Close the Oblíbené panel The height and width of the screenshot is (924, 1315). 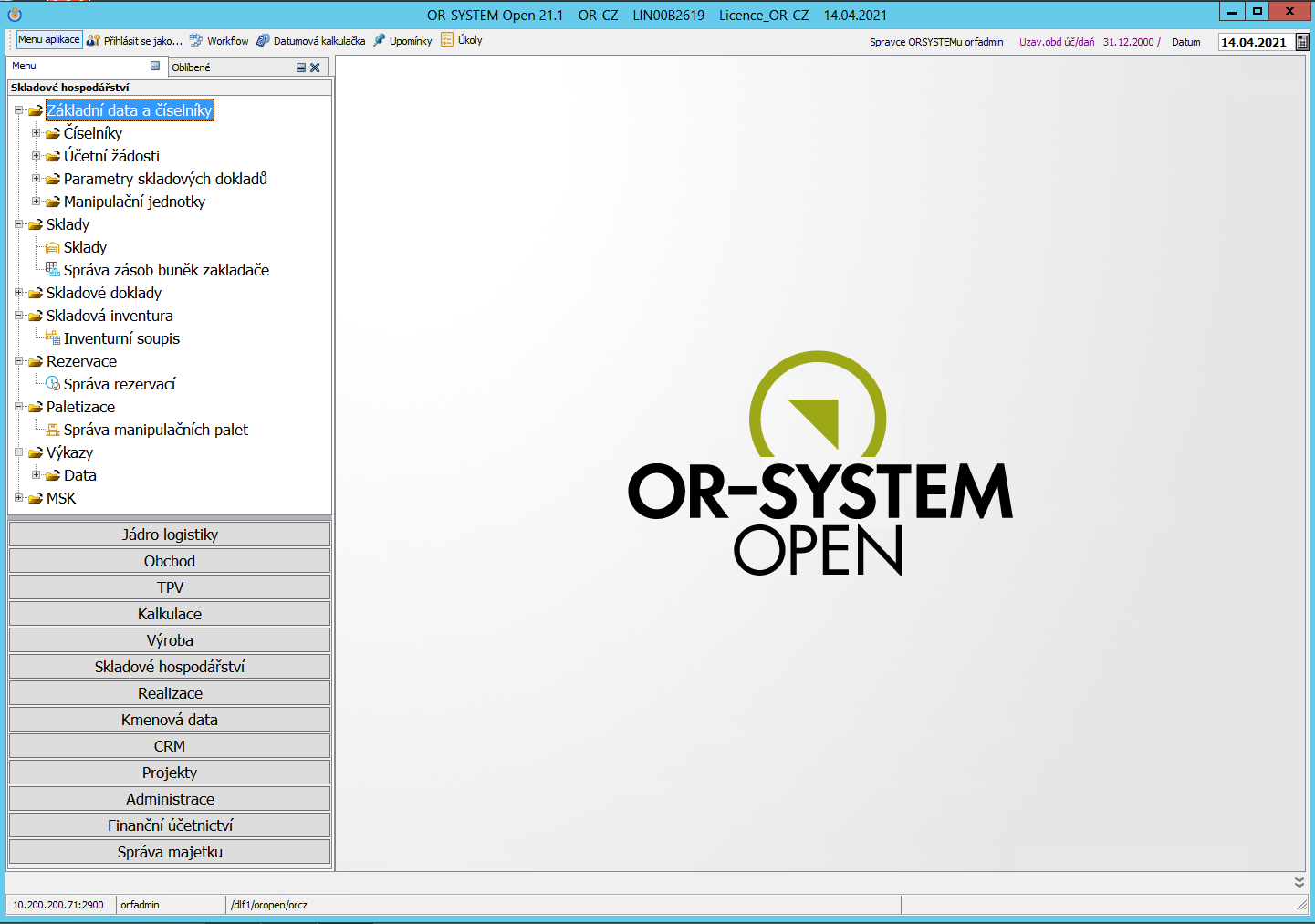(315, 67)
